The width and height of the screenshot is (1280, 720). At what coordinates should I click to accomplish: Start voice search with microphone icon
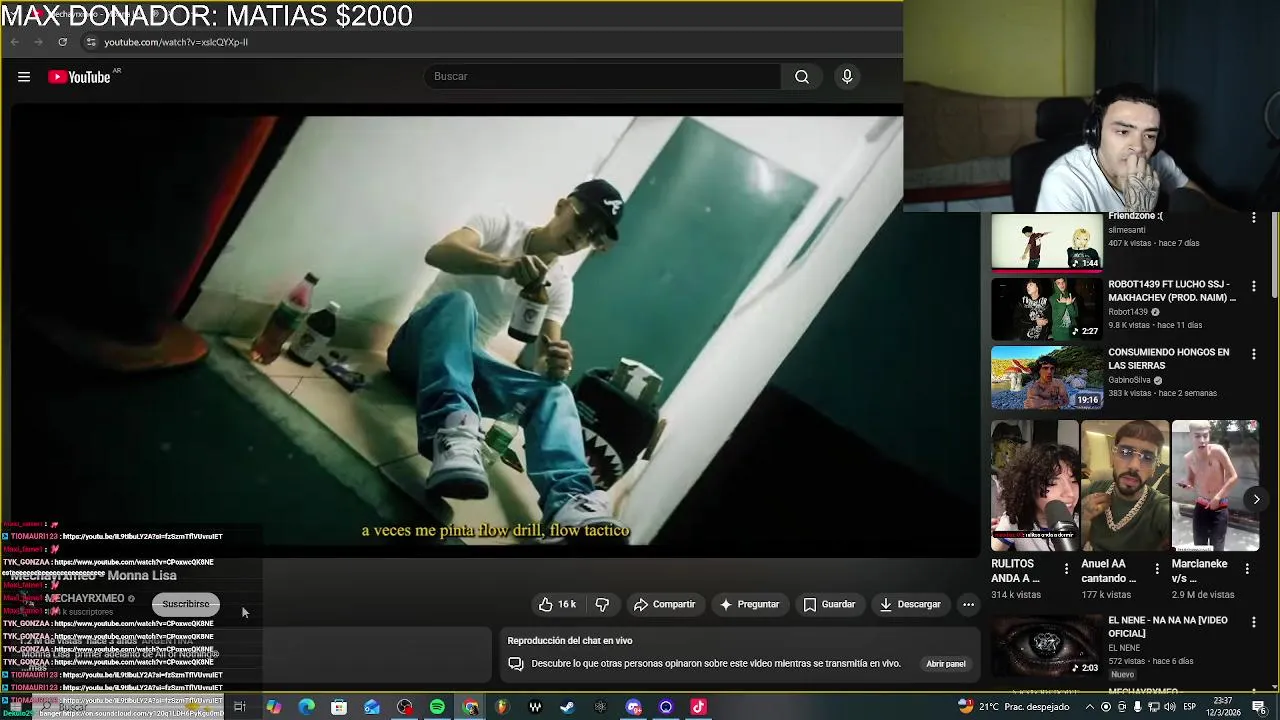tap(847, 77)
